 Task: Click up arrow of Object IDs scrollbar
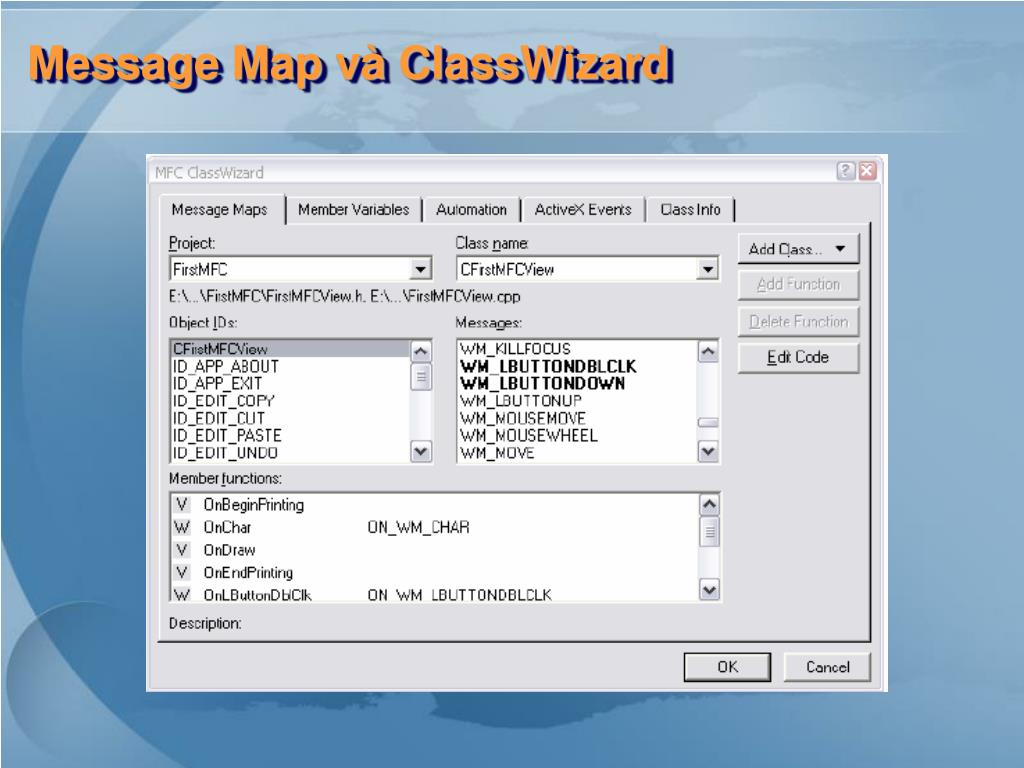(x=421, y=351)
